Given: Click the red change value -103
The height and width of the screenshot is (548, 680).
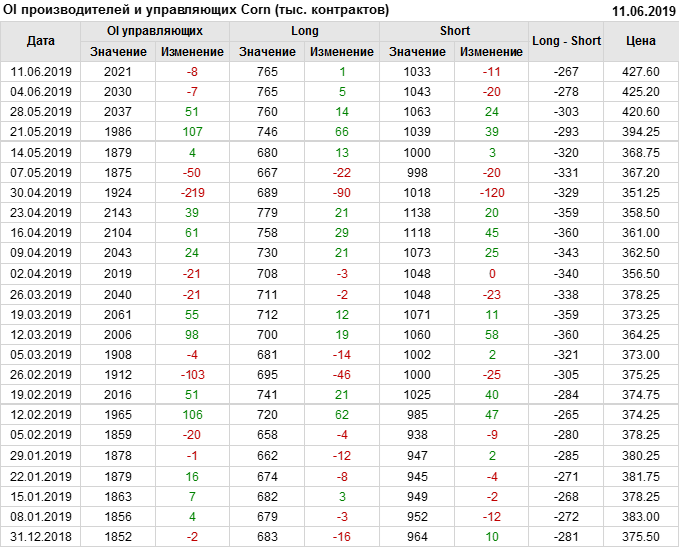Looking at the screenshot, I should click(x=192, y=374).
